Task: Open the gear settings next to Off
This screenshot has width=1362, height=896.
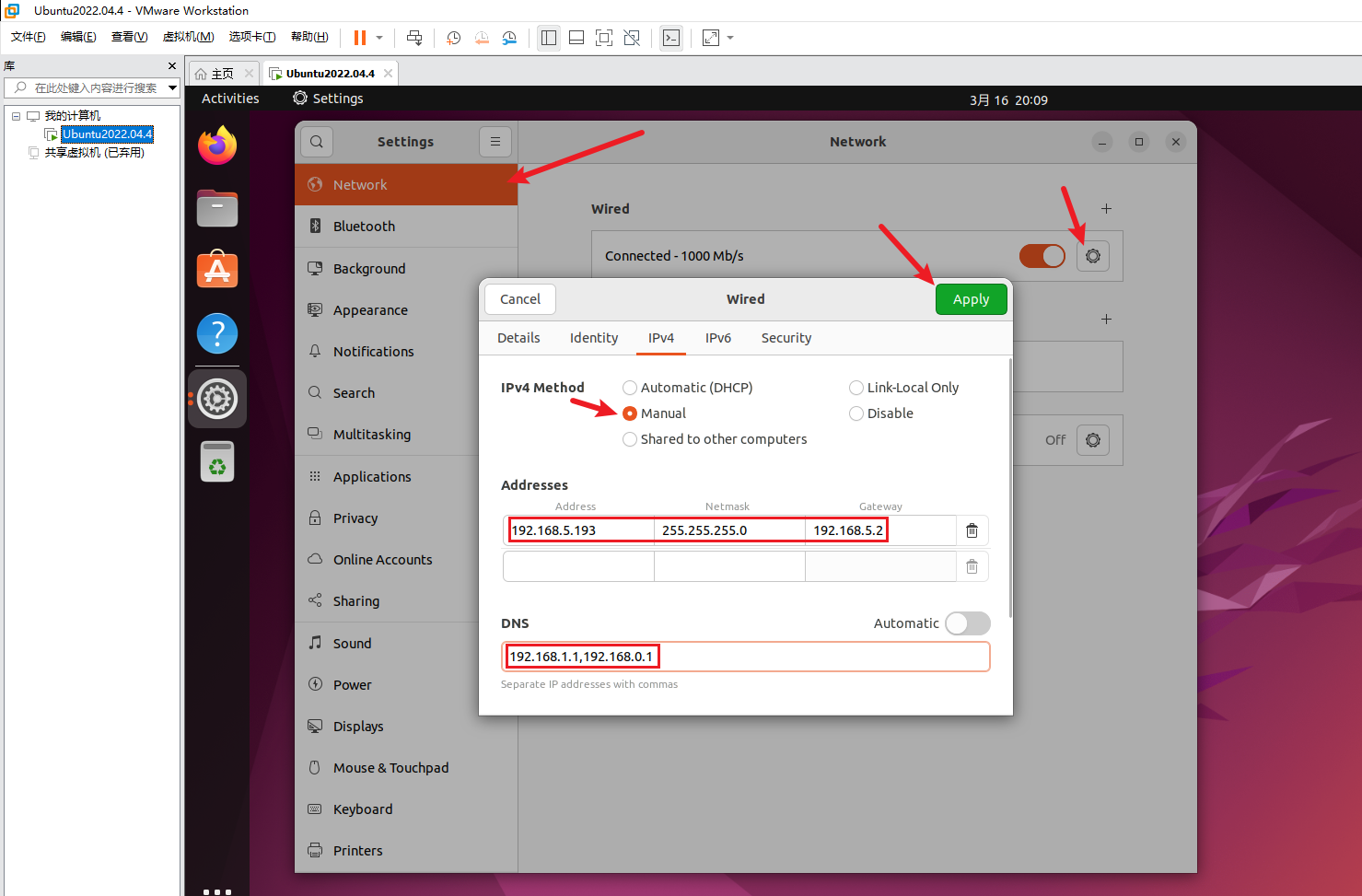Action: (1093, 440)
